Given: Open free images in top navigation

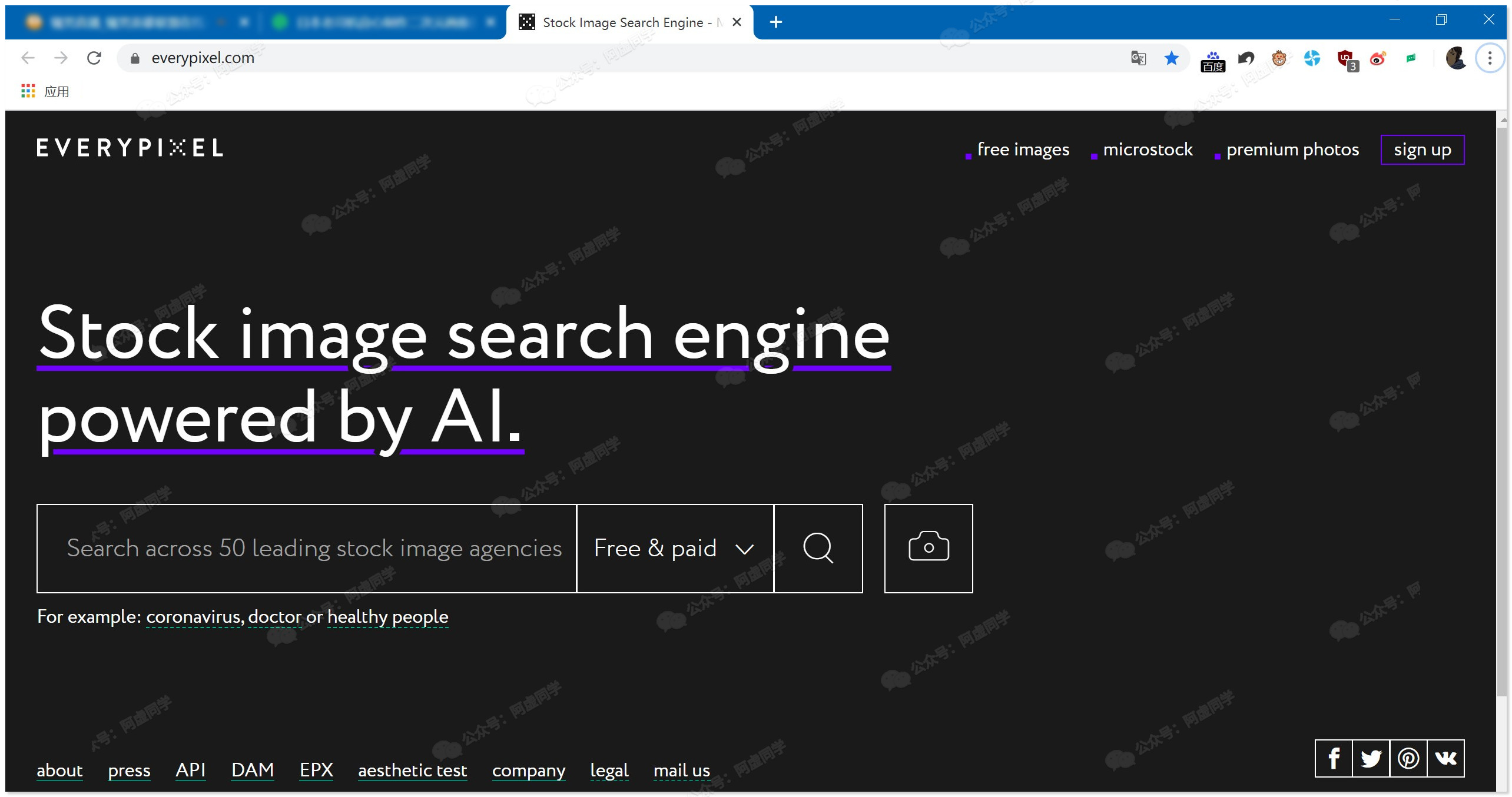Looking at the screenshot, I should click(x=1023, y=150).
